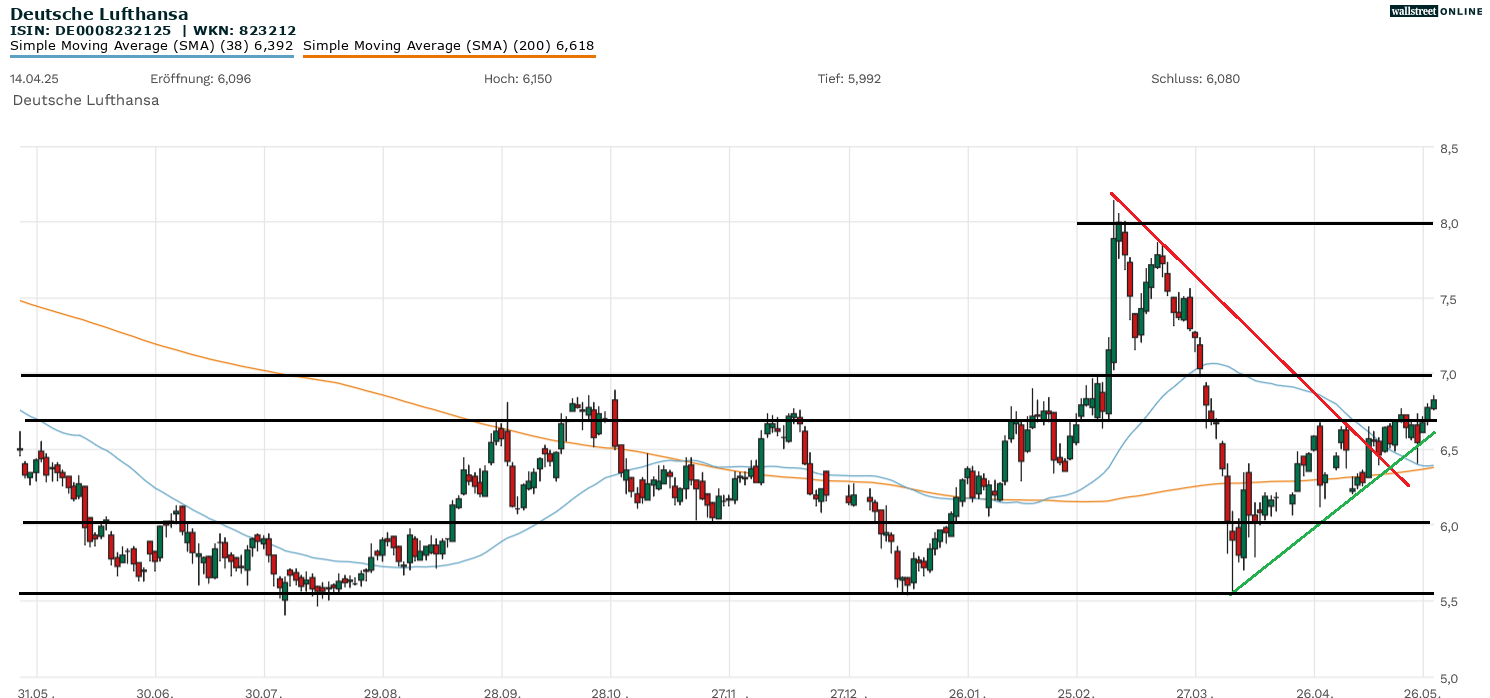
Task: Click the 'Eröffnung: 6,096' value
Action: (x=200, y=79)
